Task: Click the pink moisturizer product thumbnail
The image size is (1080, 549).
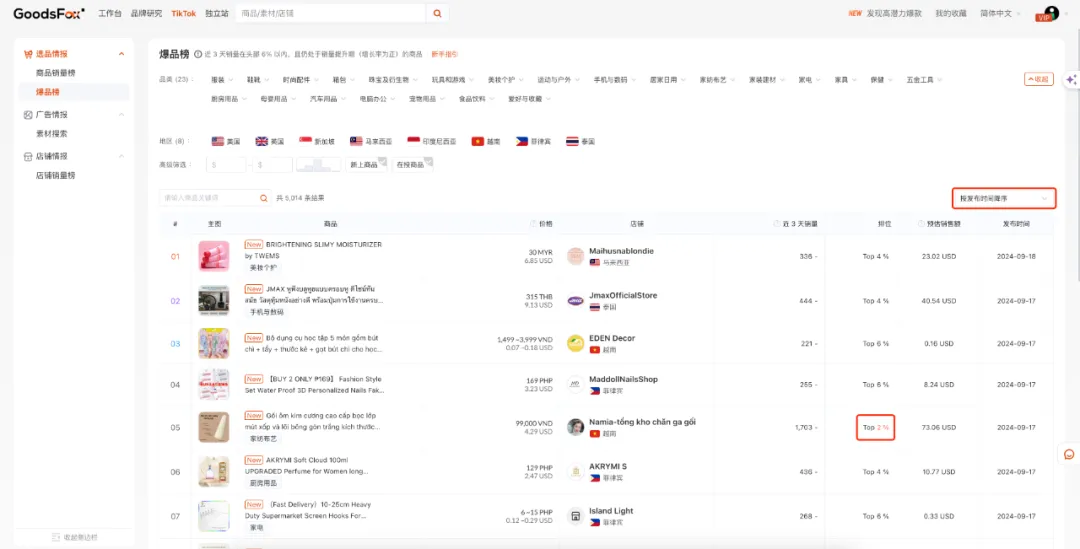Action: click(214, 256)
